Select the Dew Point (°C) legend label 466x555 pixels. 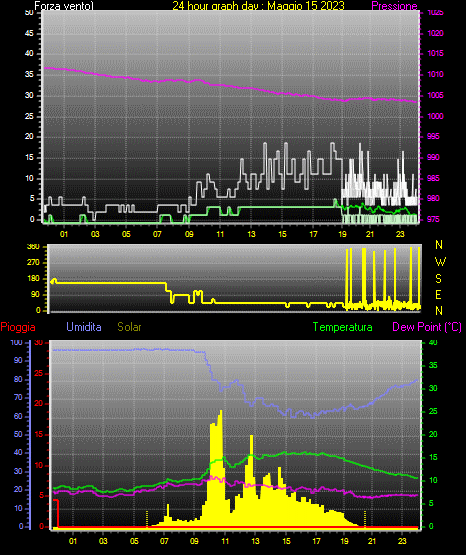point(427,327)
